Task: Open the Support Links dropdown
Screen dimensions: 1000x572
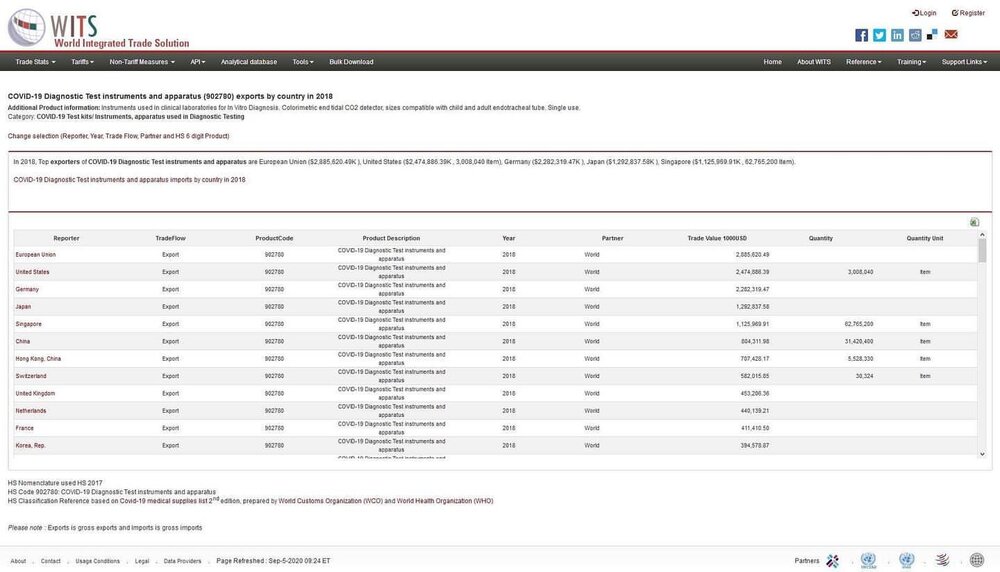Action: click(x=964, y=62)
